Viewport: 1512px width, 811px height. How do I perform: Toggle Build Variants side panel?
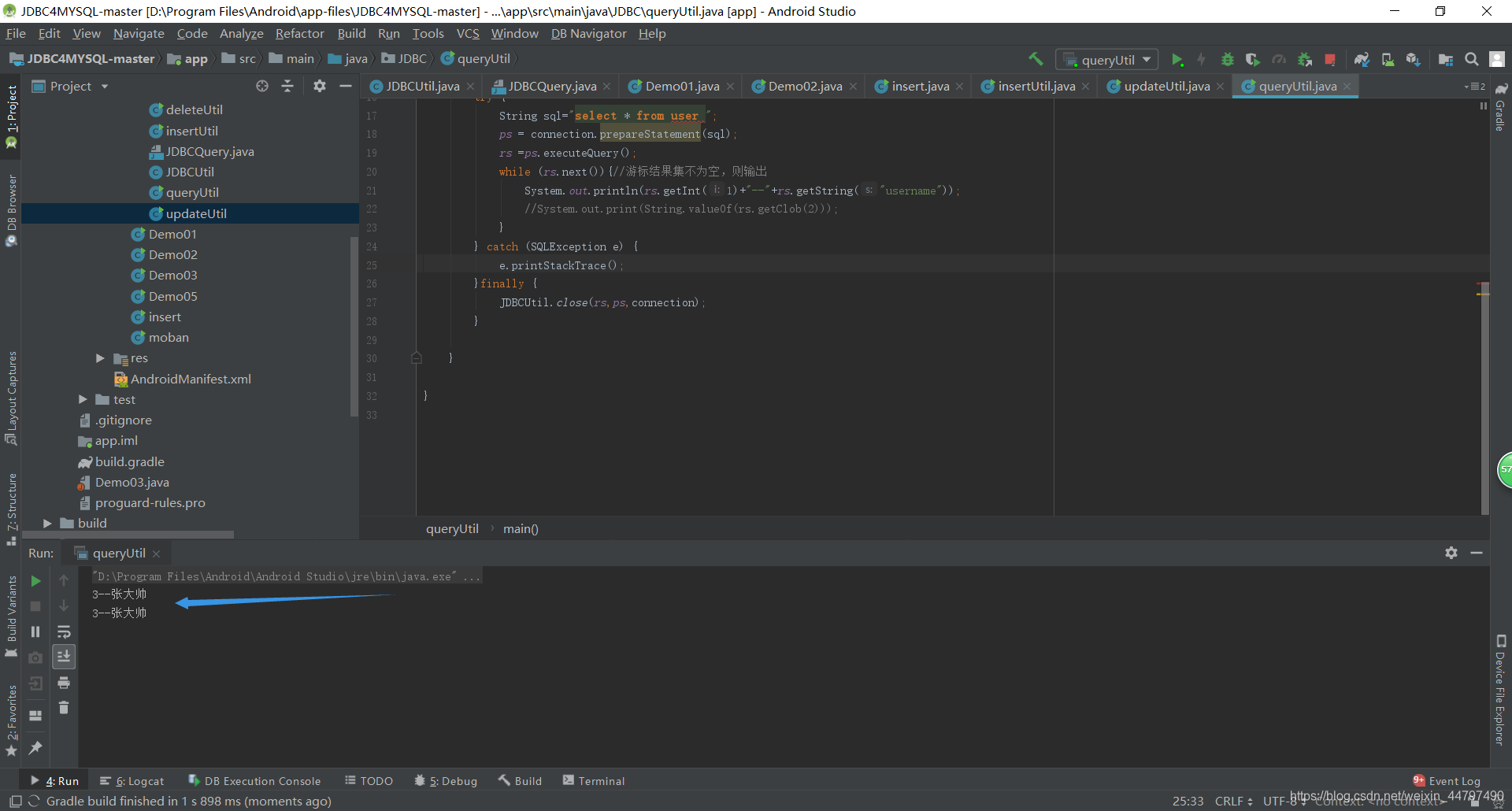tap(11, 616)
